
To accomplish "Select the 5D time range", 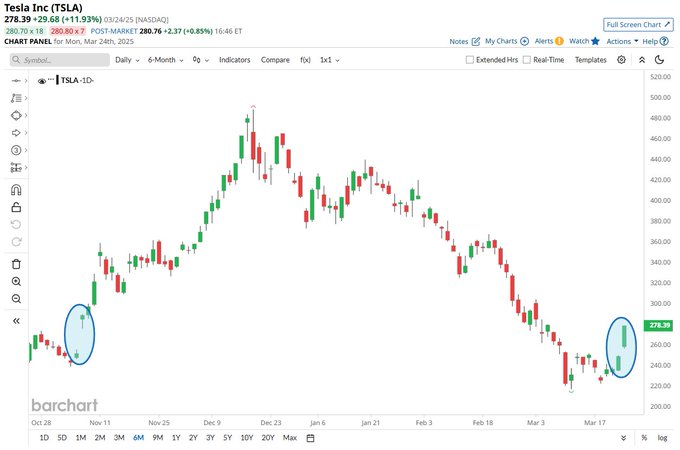I will 62,438.
